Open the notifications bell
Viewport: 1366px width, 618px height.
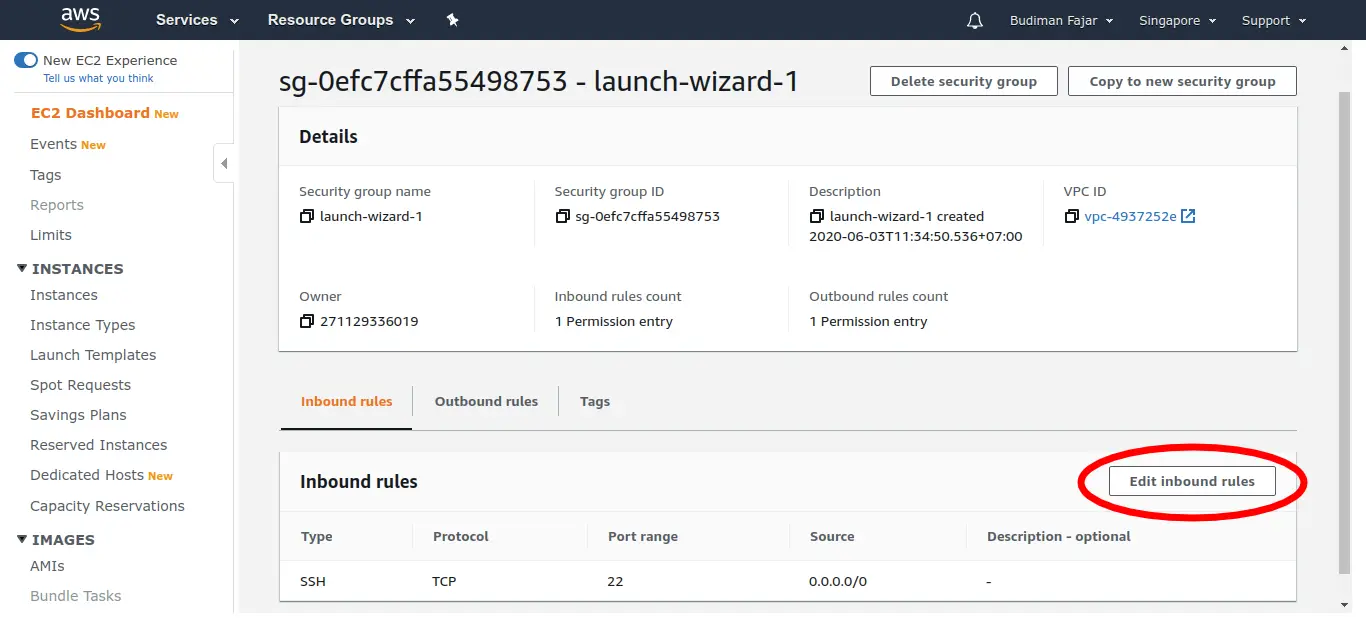click(975, 20)
